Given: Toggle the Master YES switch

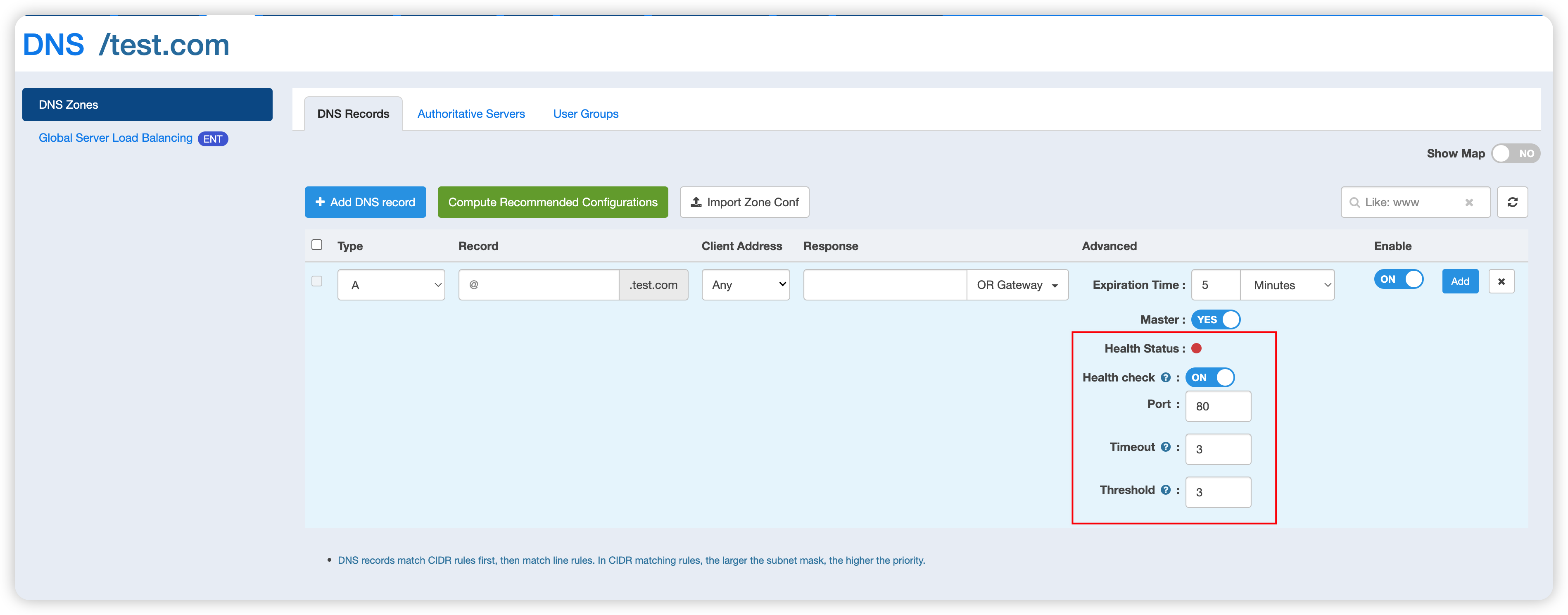Looking at the screenshot, I should pos(1215,319).
